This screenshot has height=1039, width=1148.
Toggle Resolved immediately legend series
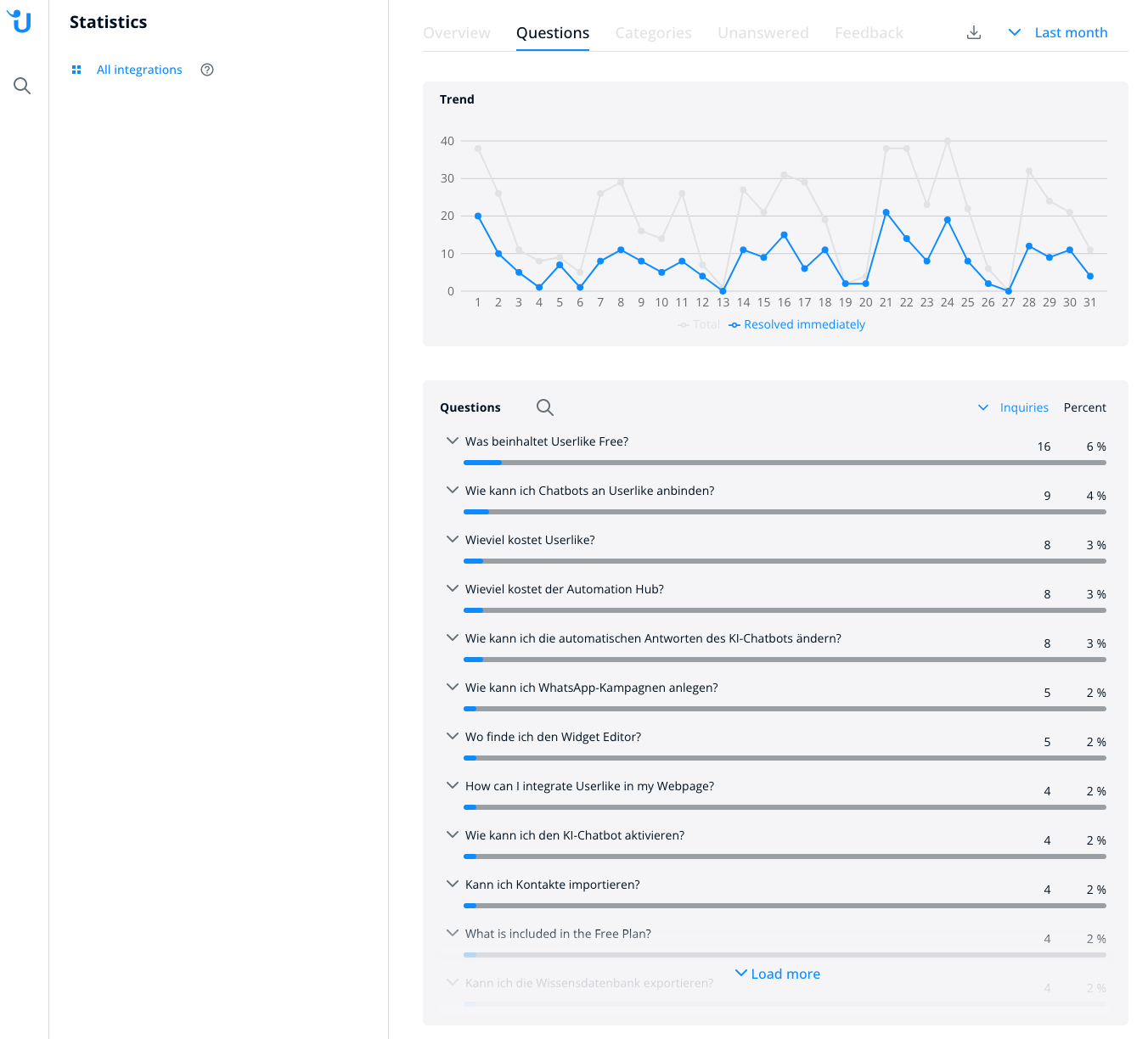796,324
